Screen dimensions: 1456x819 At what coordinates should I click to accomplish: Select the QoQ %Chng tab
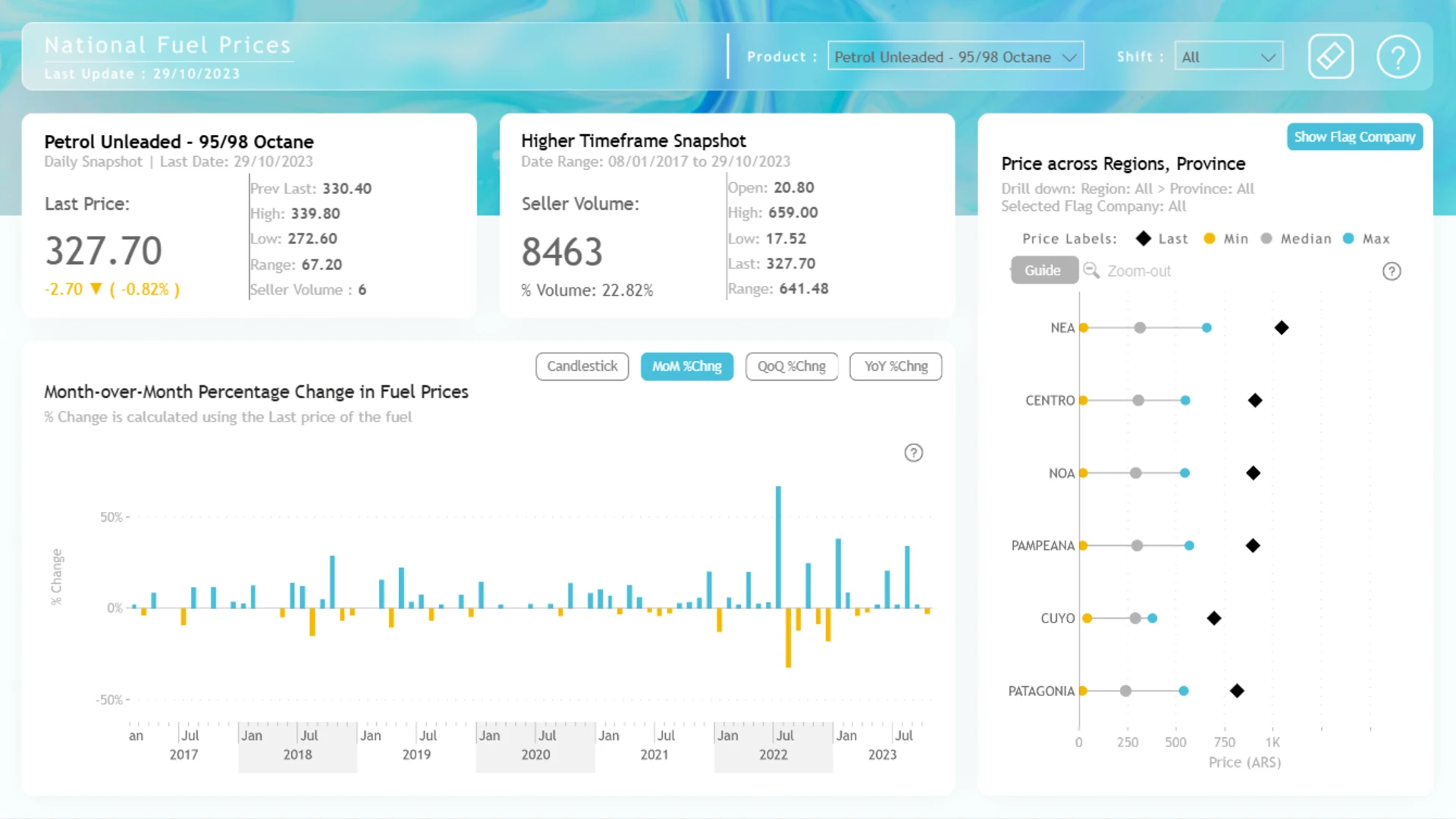pyautogui.click(x=792, y=366)
